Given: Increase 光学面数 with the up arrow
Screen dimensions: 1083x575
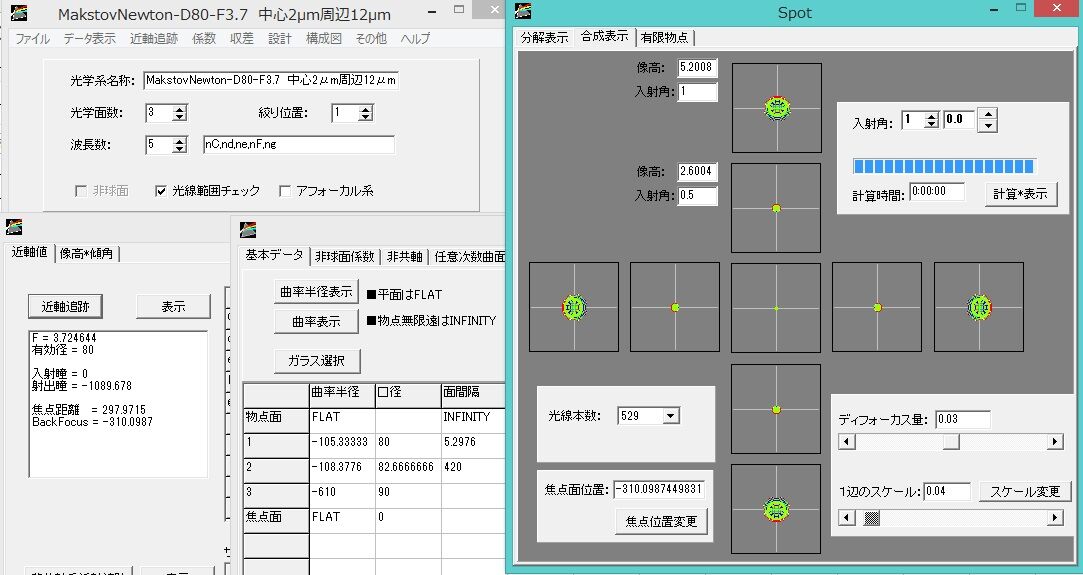Looking at the screenshot, I should [x=180, y=108].
